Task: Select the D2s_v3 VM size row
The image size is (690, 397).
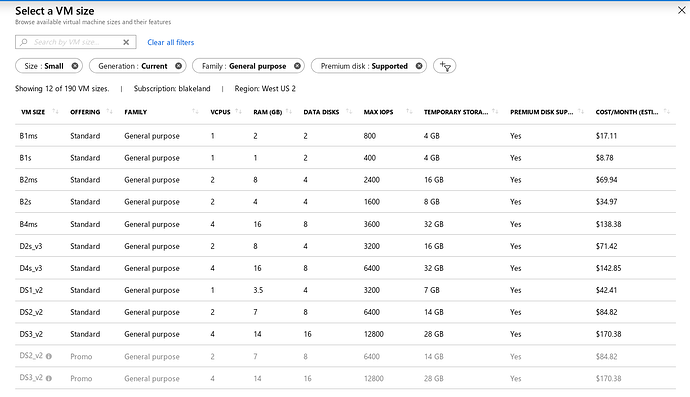Action: point(345,246)
